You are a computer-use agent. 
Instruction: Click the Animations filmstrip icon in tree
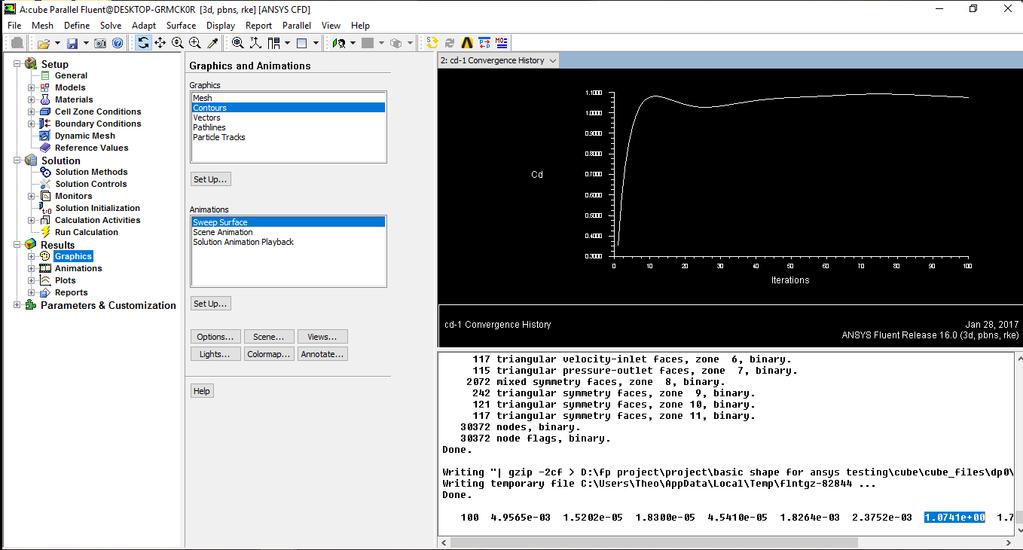pos(45,268)
